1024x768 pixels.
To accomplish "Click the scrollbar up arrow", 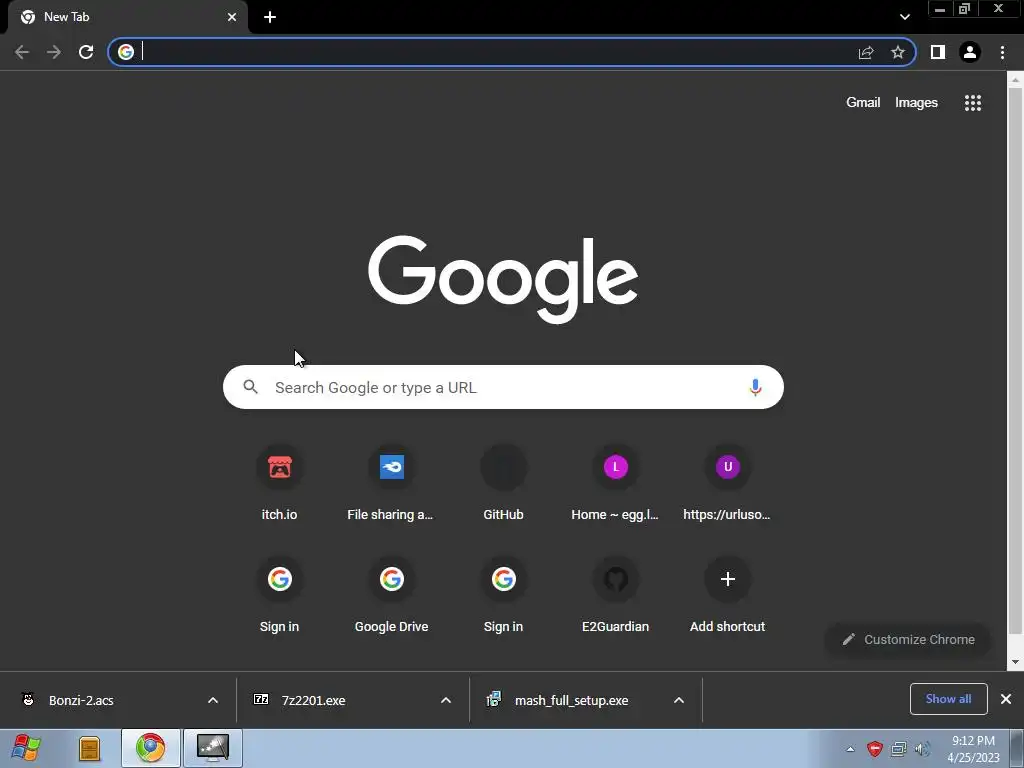I will [1015, 80].
